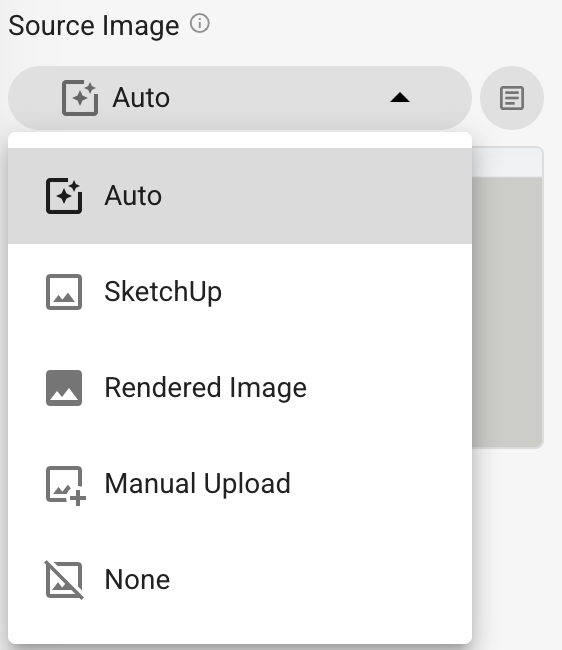This screenshot has height=650, width=562.
Task: Click the light header strip above preview
Action: (507, 162)
